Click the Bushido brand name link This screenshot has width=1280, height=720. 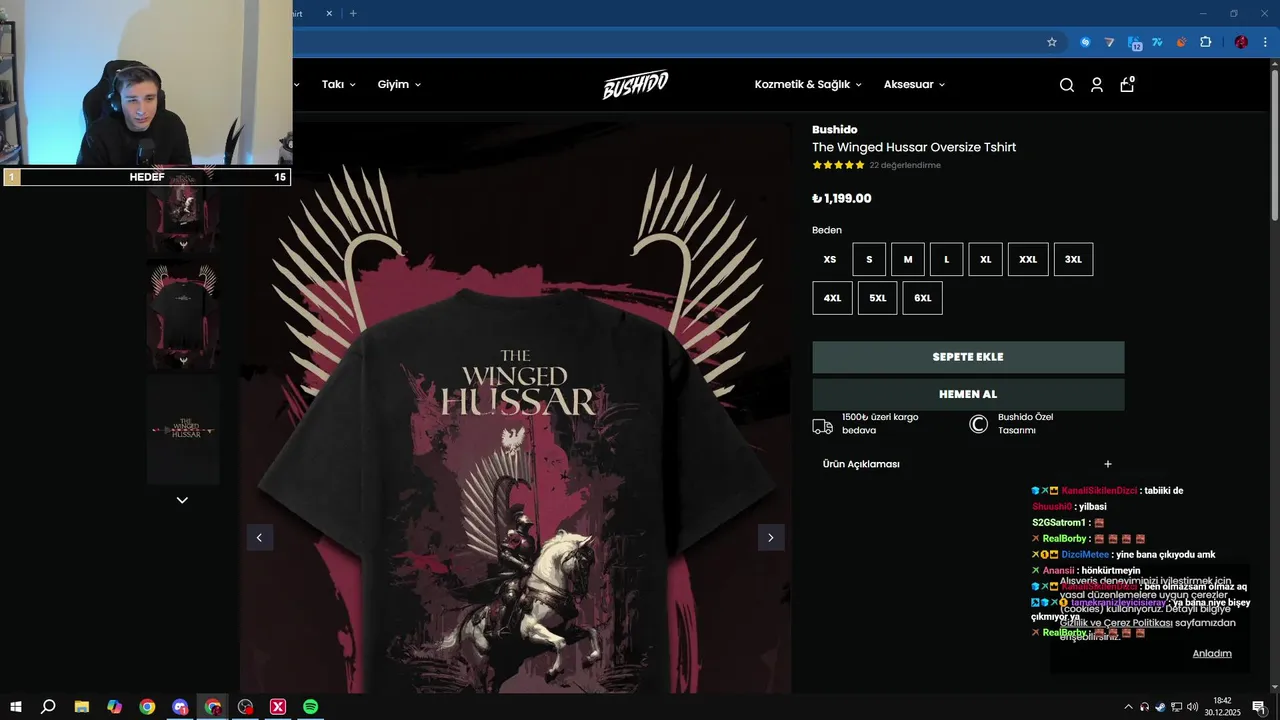(834, 129)
